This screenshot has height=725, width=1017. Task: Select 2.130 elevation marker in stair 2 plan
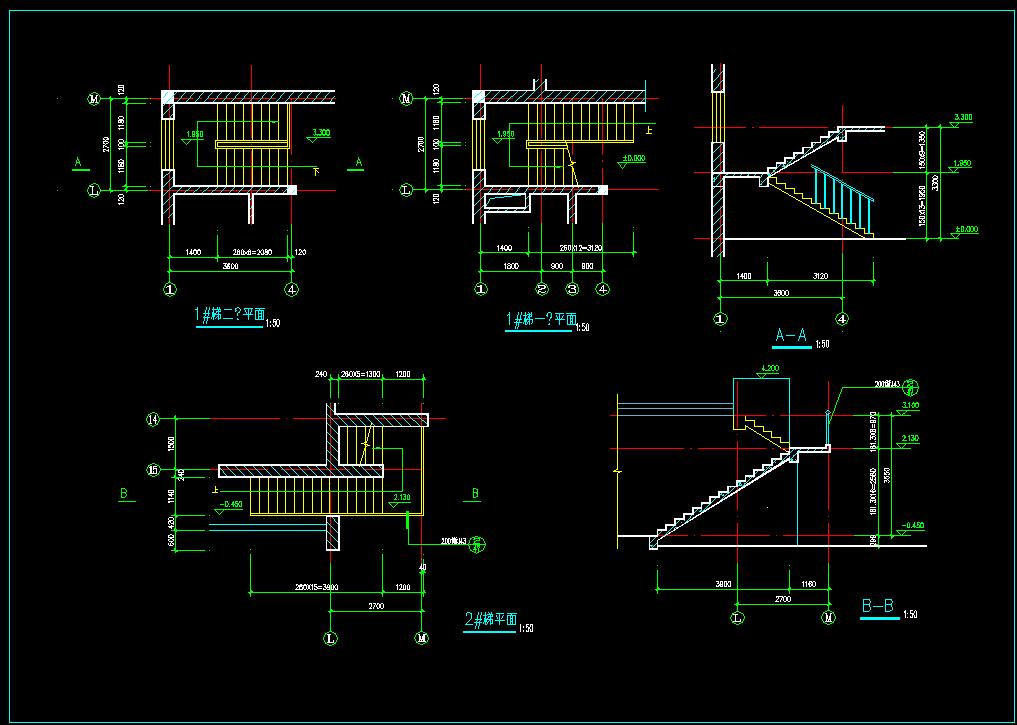pos(402,498)
